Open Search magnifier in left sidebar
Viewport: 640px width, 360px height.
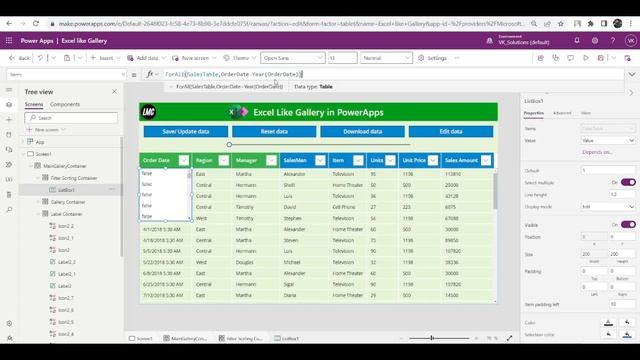click(9, 210)
